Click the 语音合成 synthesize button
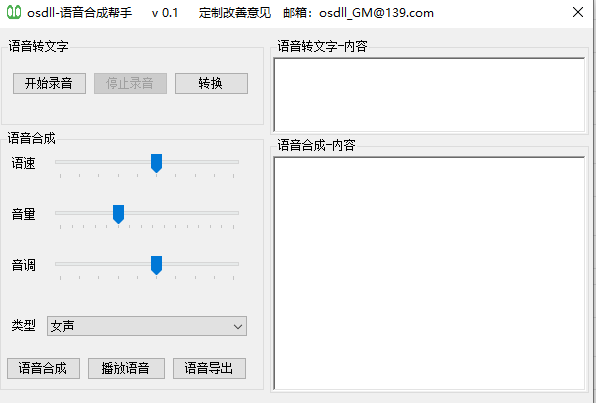 pos(43,368)
